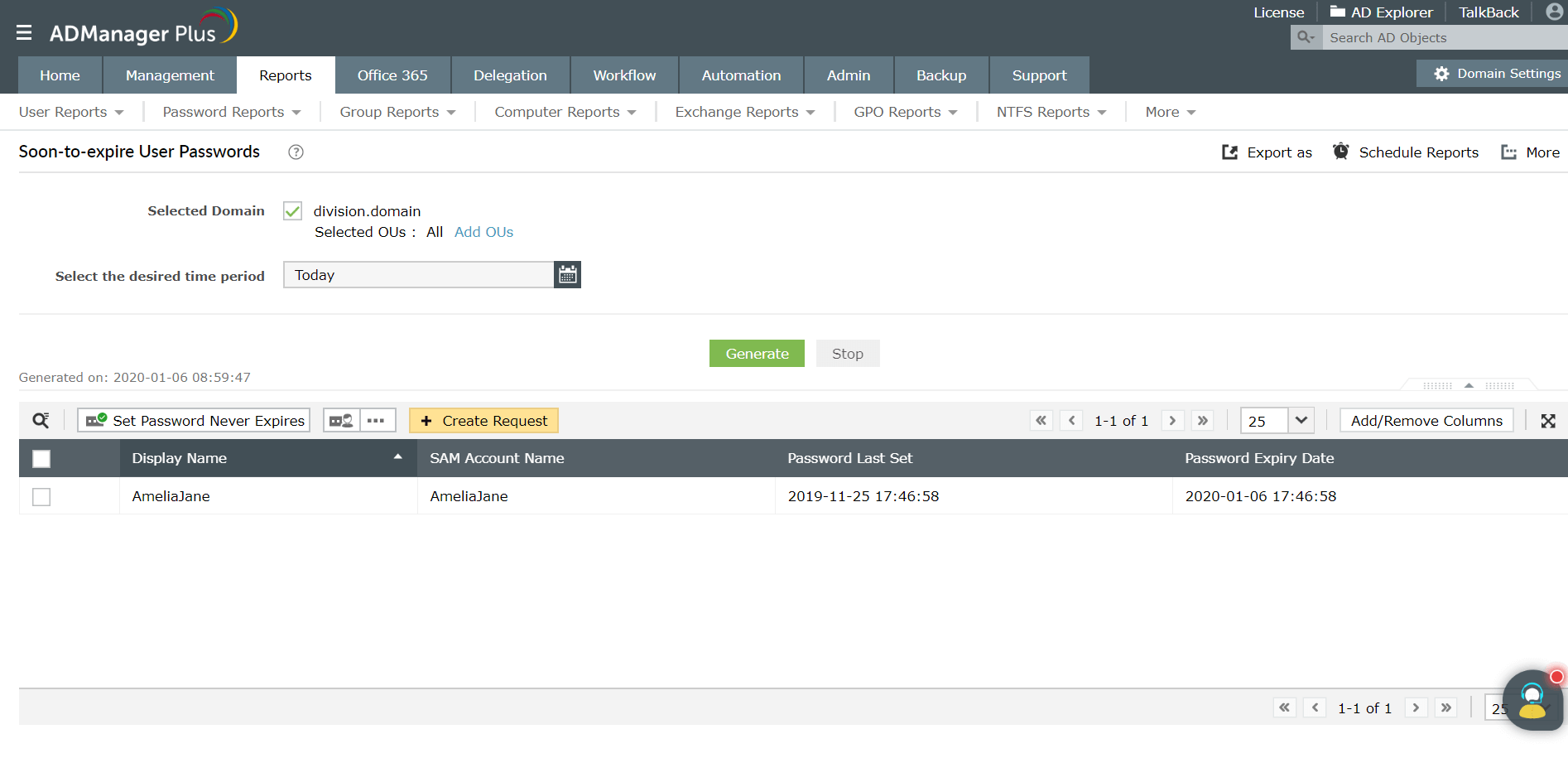1568x758 pixels.
Task: Switch to the Automation tab
Action: click(741, 75)
